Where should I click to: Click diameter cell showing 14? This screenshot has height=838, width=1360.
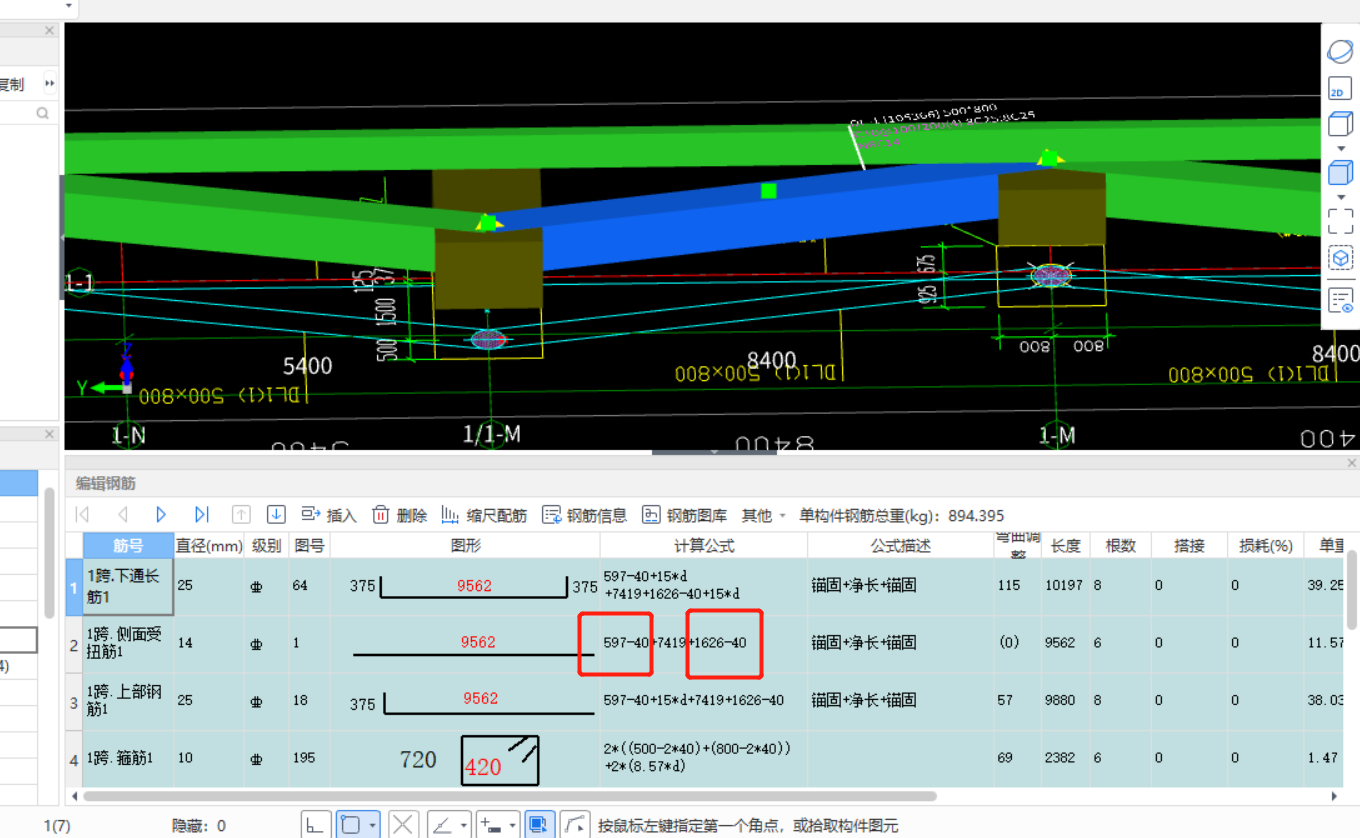(209, 643)
